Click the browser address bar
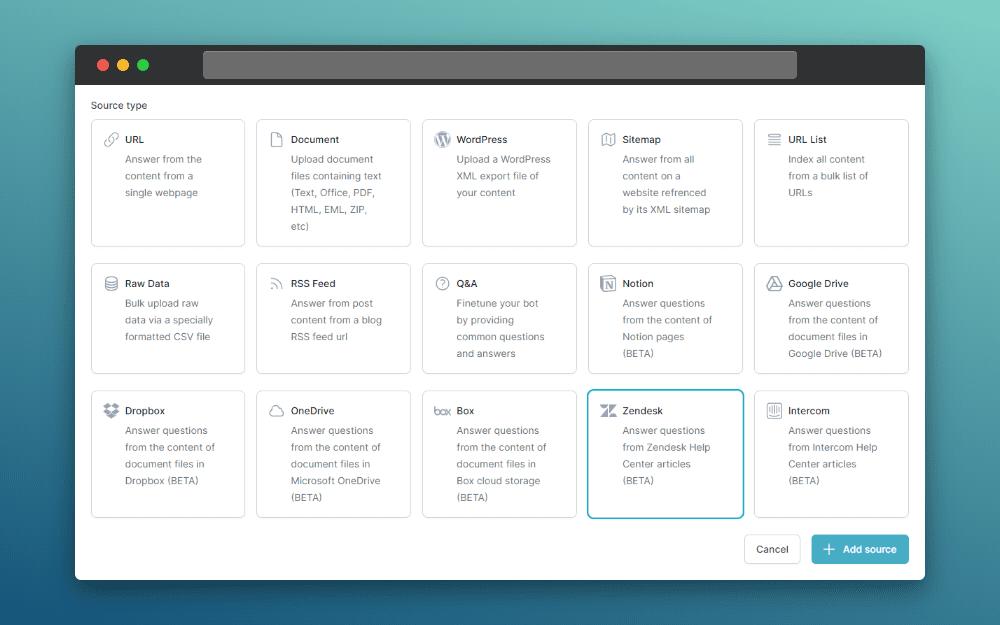Viewport: 1000px width, 625px height. tap(499, 65)
